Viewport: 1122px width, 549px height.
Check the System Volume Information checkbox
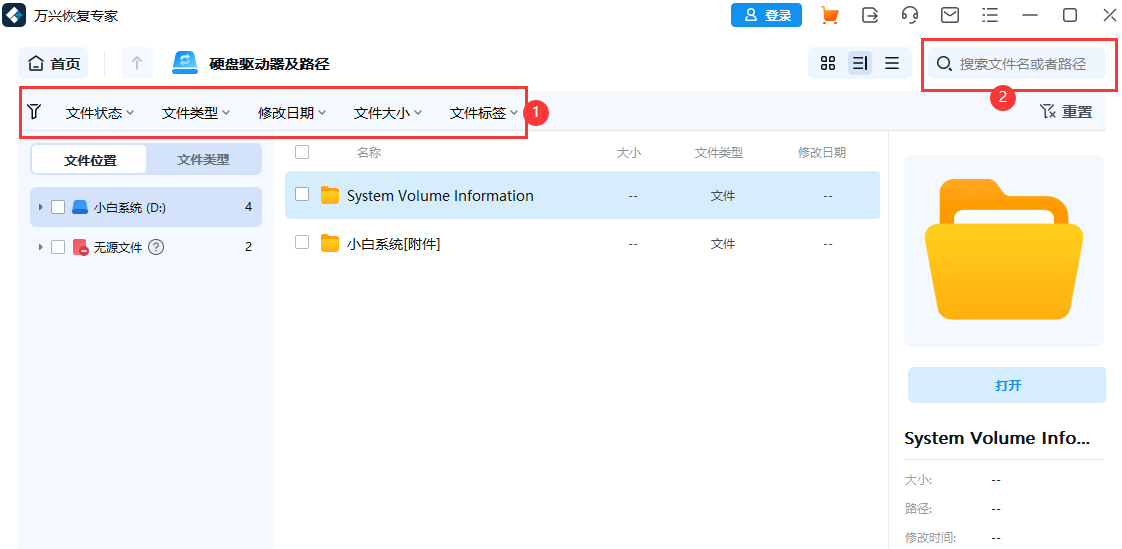tap(302, 194)
